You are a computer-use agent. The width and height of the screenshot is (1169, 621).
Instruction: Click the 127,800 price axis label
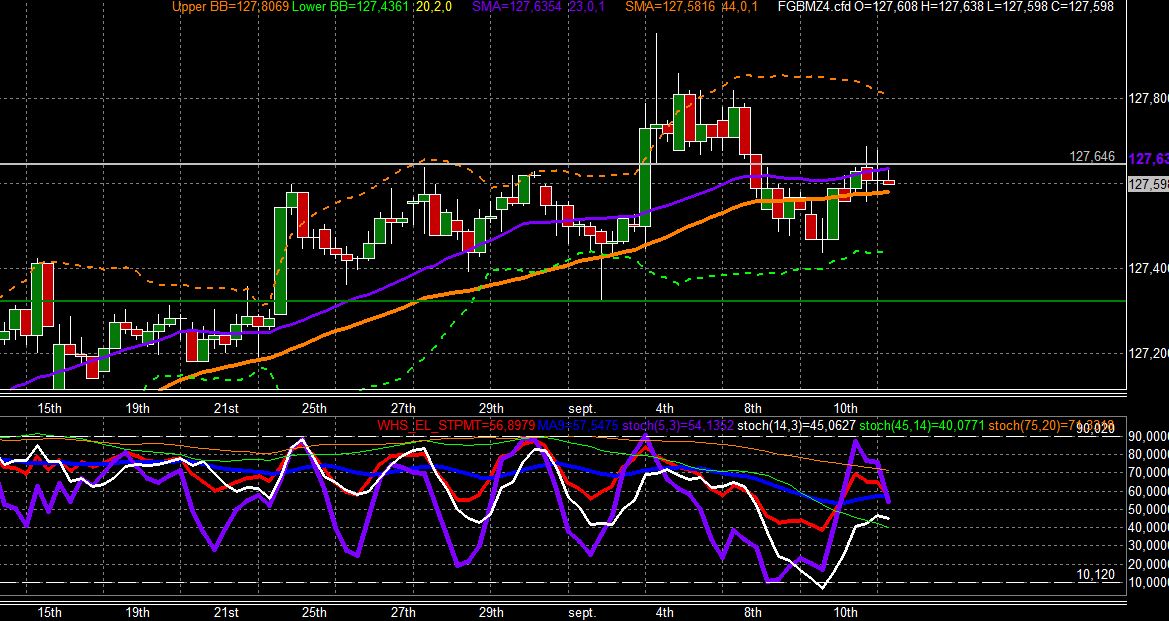coord(1149,98)
